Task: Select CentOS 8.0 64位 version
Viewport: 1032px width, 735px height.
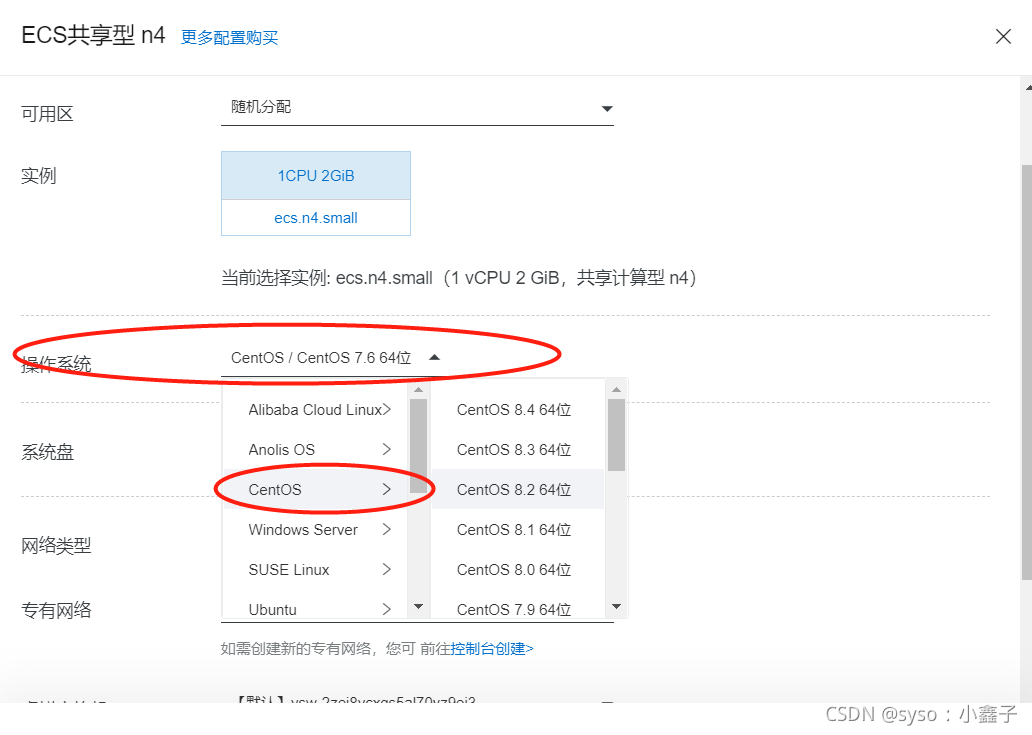Action: 517,570
